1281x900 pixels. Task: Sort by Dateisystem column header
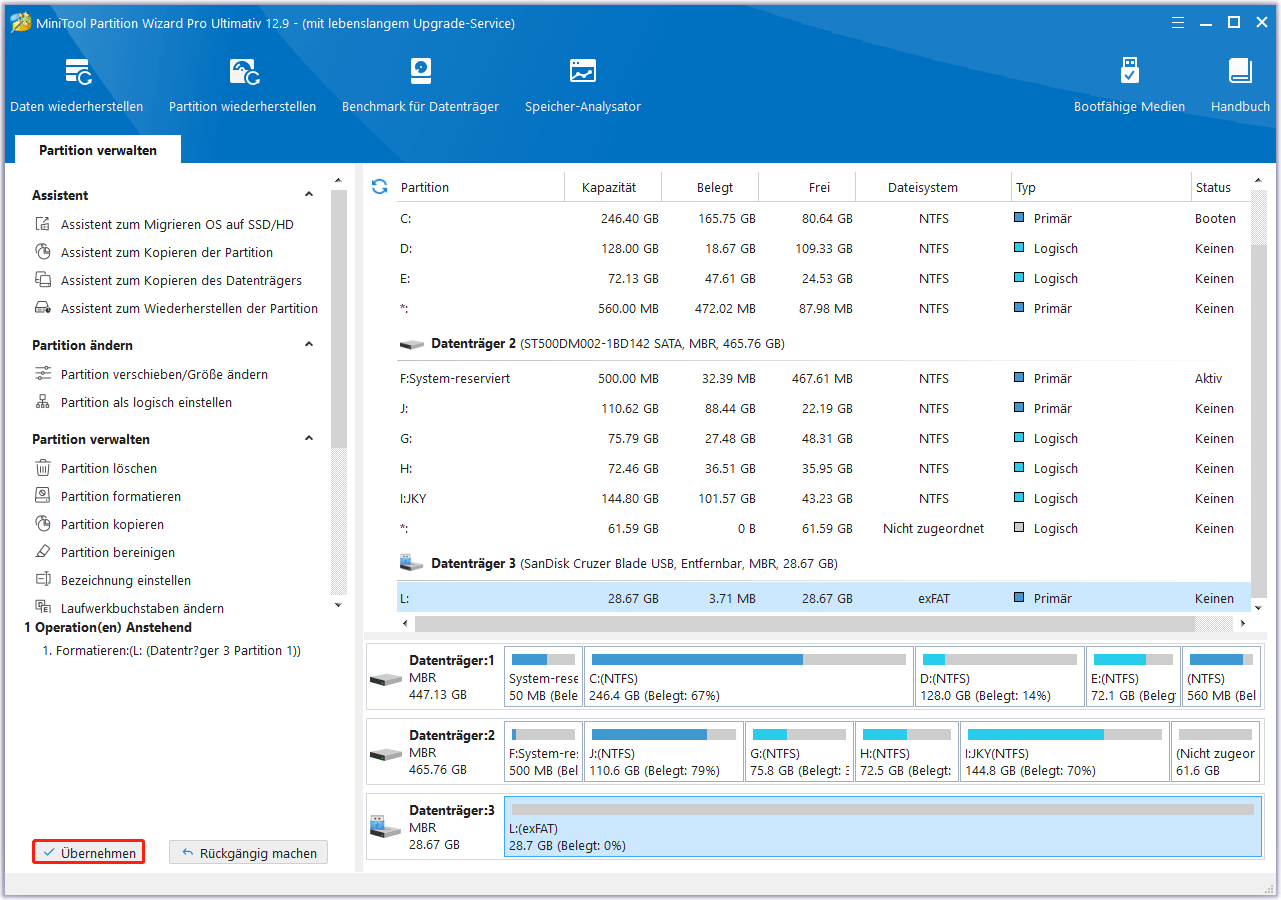pyautogui.click(x=934, y=187)
